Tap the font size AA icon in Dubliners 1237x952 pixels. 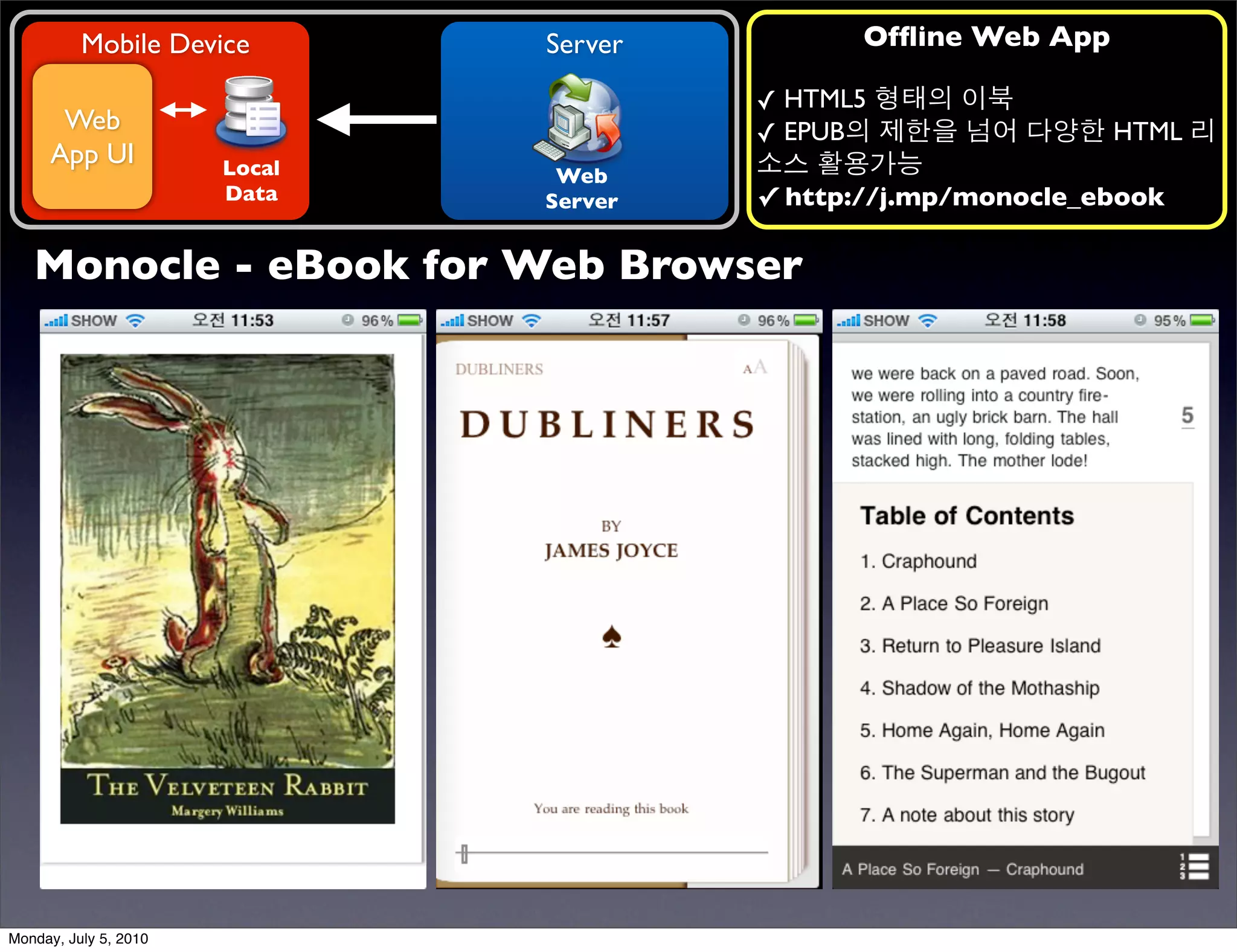tap(755, 367)
